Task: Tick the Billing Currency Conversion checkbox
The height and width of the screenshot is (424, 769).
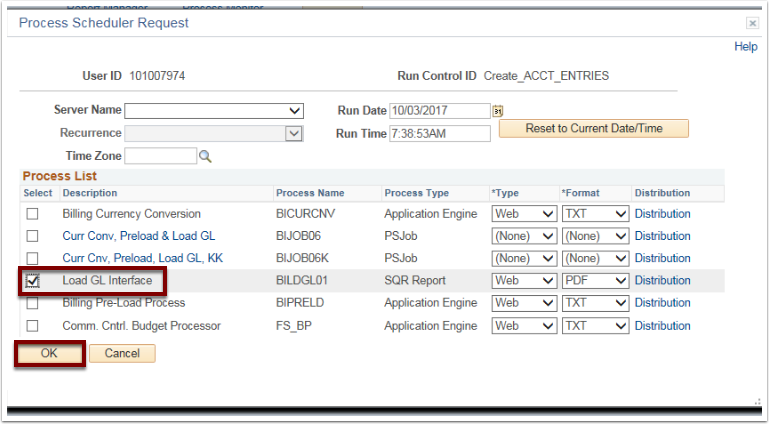Action: [32, 214]
